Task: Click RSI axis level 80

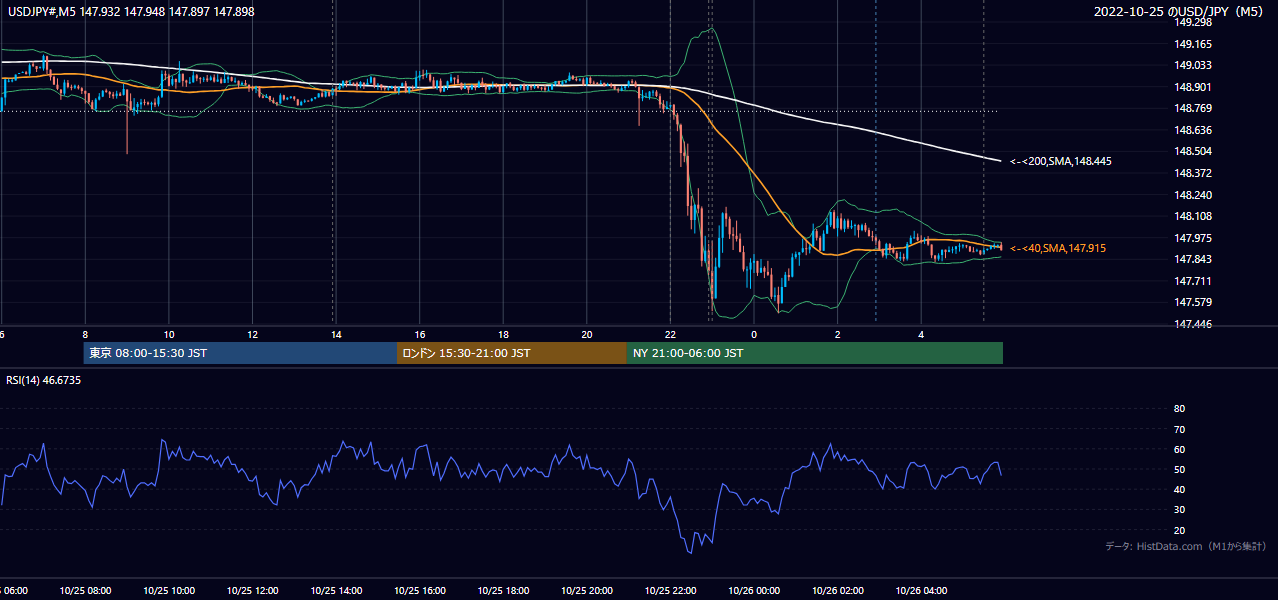Action: click(x=1179, y=409)
